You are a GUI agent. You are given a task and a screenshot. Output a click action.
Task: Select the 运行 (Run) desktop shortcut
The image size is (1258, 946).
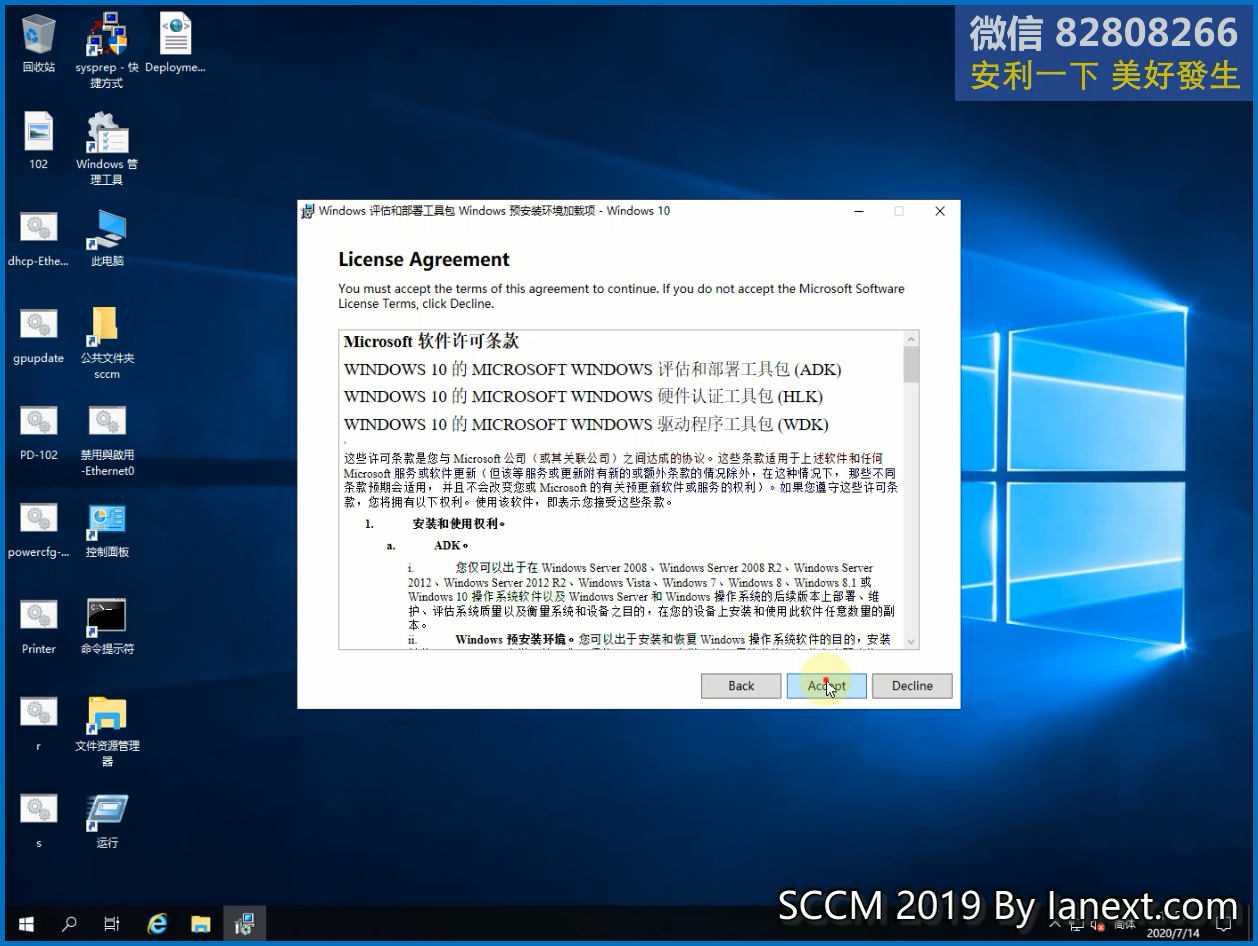pos(107,820)
